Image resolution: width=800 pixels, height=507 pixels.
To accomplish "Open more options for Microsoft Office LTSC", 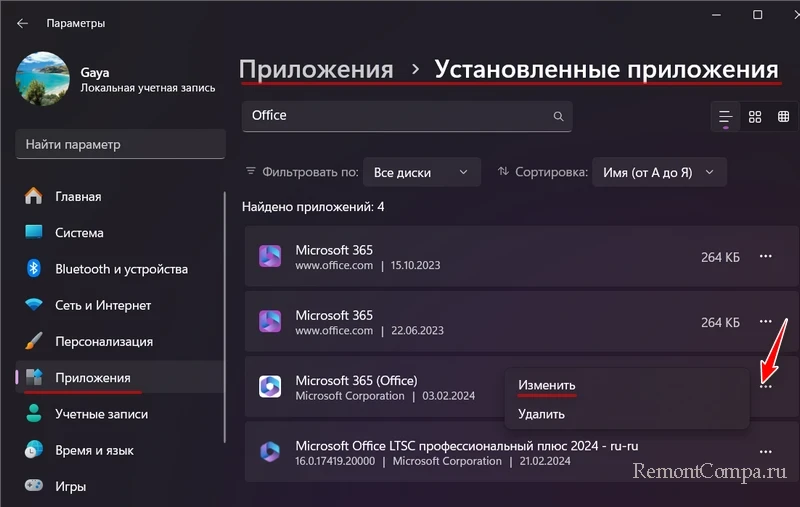I will pos(765,452).
